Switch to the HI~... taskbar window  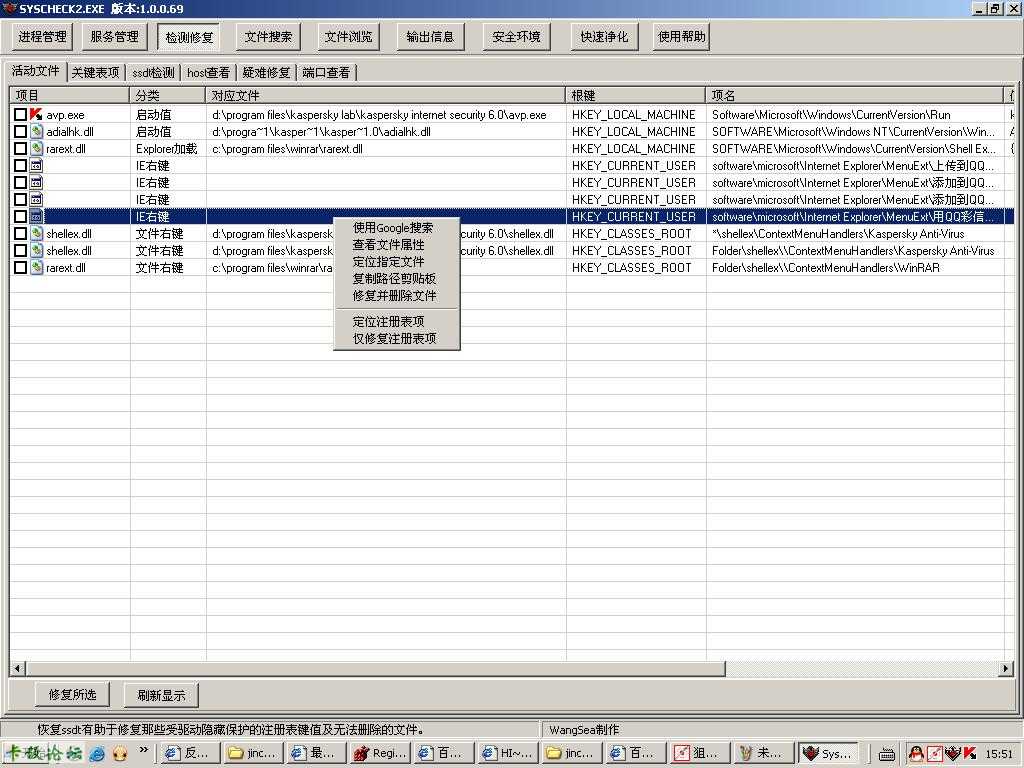[507, 753]
